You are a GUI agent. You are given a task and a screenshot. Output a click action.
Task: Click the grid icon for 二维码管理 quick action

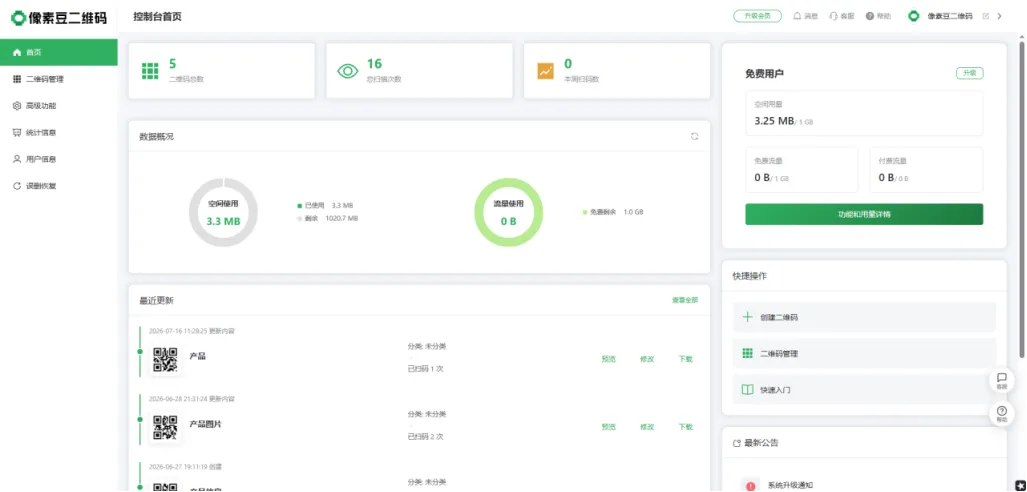[x=747, y=353]
